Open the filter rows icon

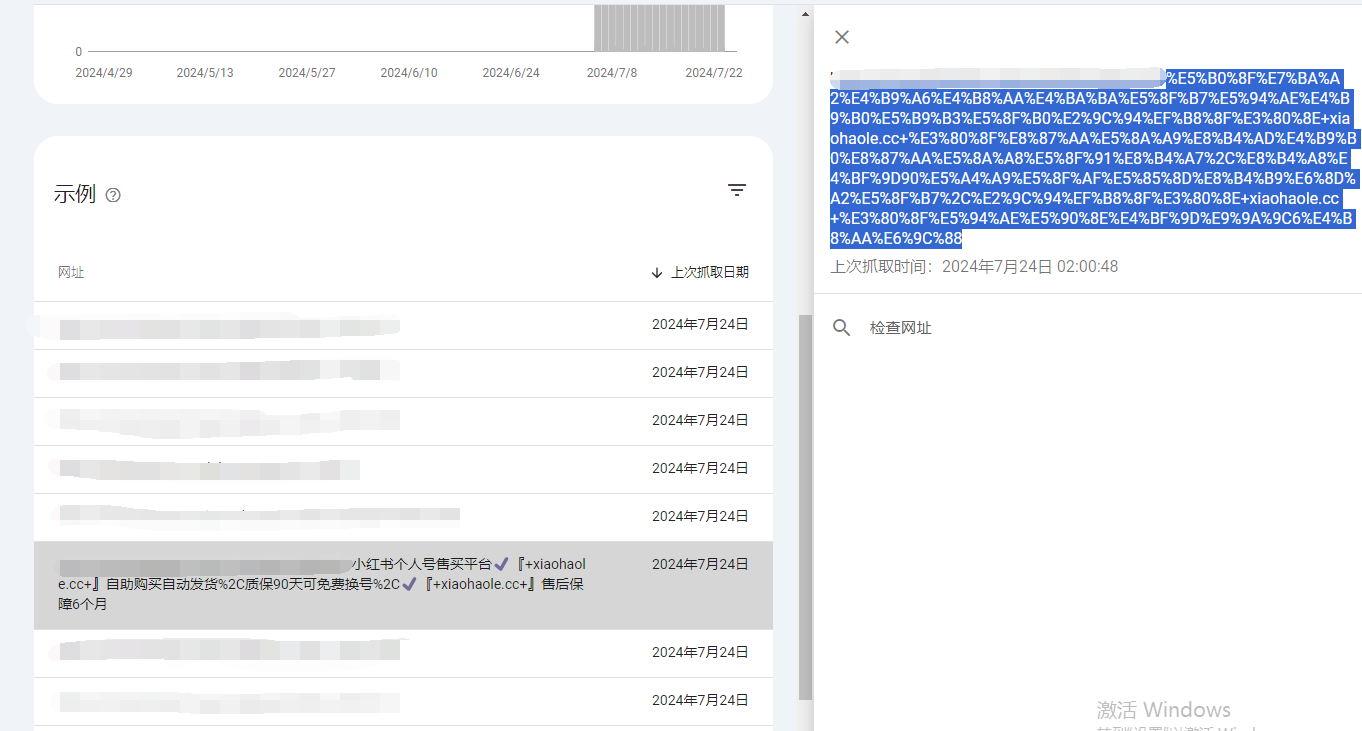[x=737, y=190]
